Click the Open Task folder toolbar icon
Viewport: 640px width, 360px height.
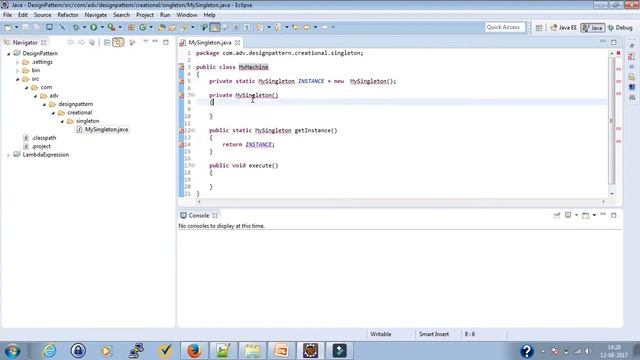tap(172, 27)
